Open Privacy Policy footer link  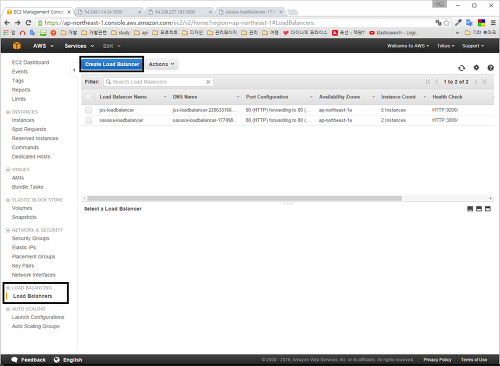pos(437,360)
